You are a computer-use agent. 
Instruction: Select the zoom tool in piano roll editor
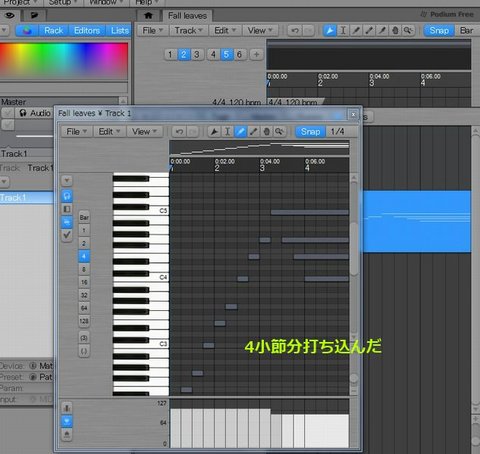coord(279,132)
